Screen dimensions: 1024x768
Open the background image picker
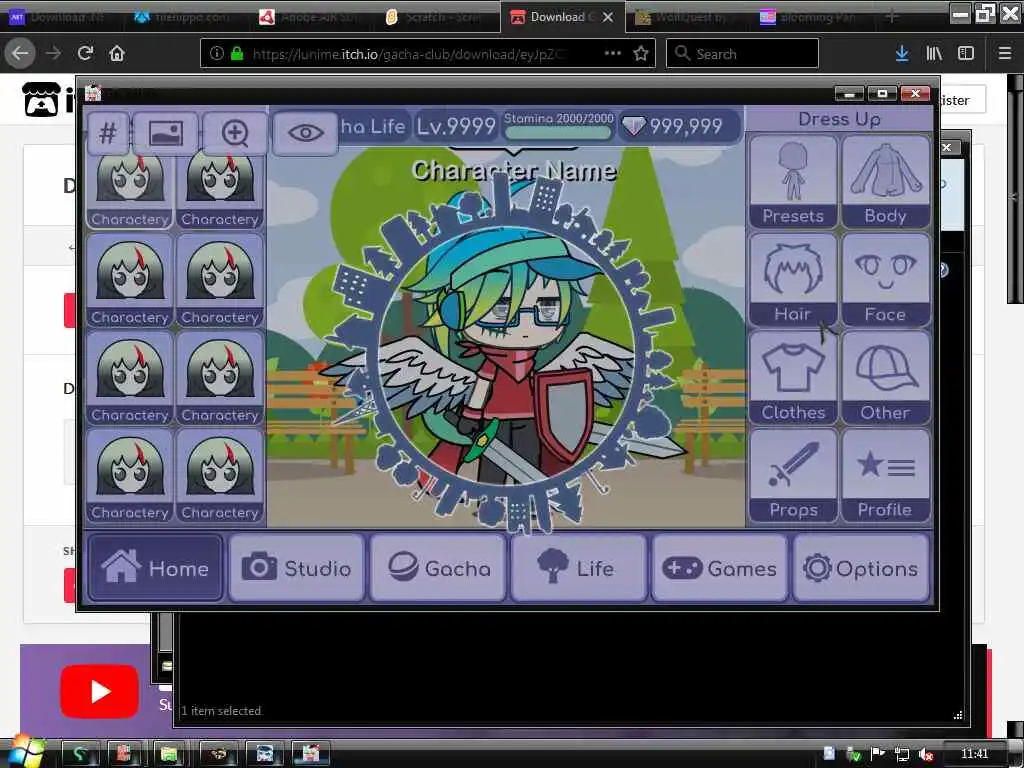(165, 133)
